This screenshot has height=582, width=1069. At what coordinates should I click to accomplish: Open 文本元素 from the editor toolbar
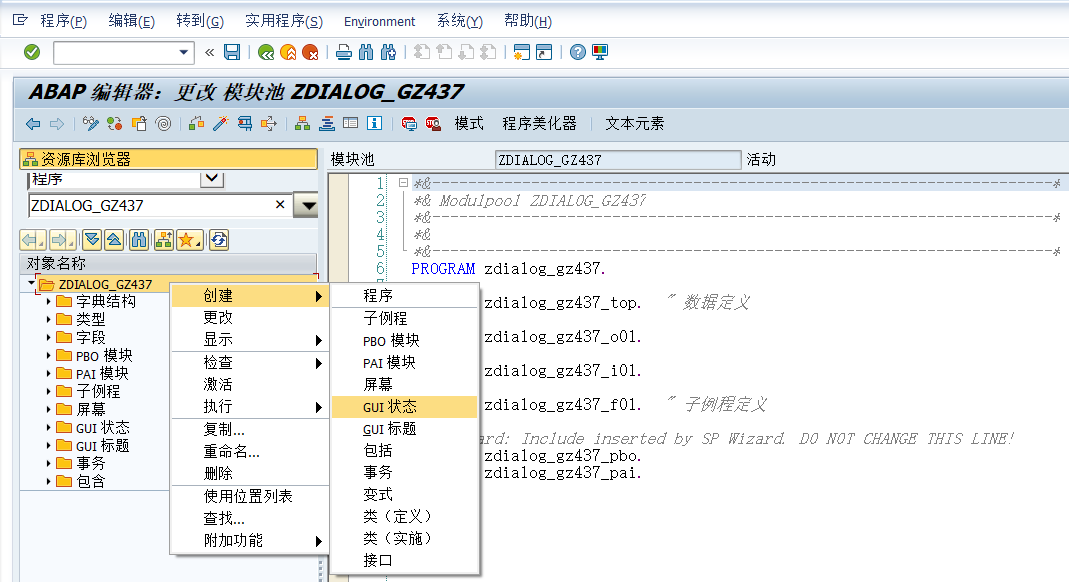pyautogui.click(x=633, y=123)
